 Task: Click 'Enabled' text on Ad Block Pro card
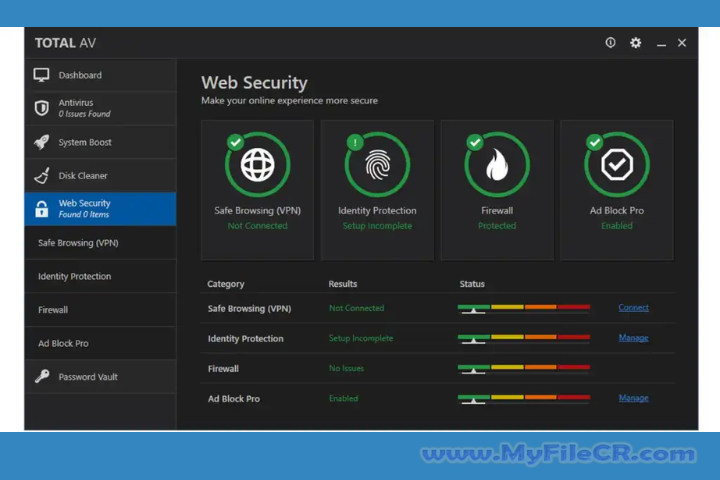617,226
